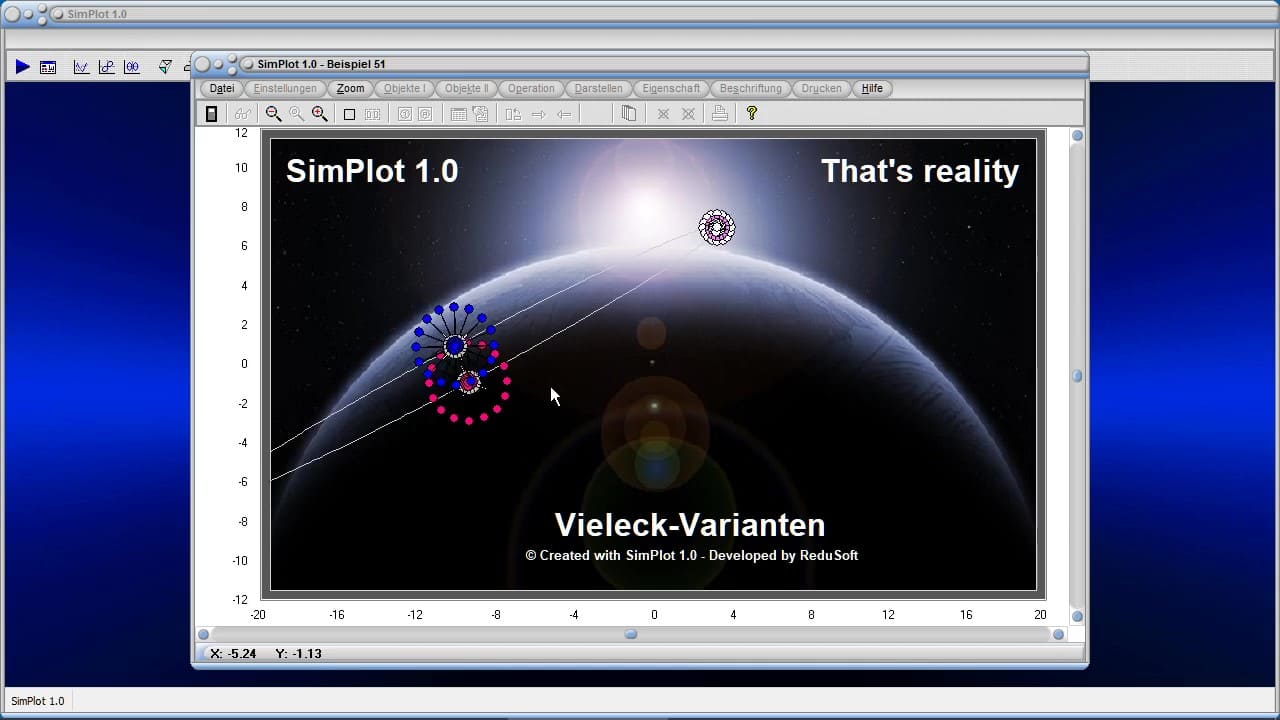Open the Hilfe menu

872,88
